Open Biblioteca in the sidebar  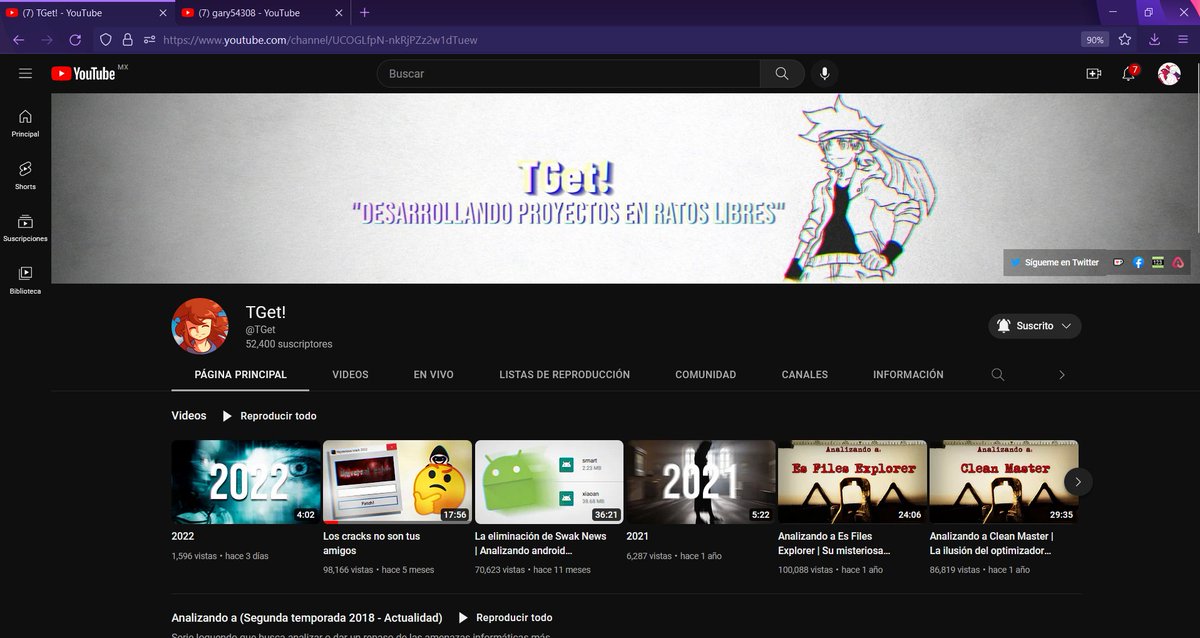click(25, 280)
